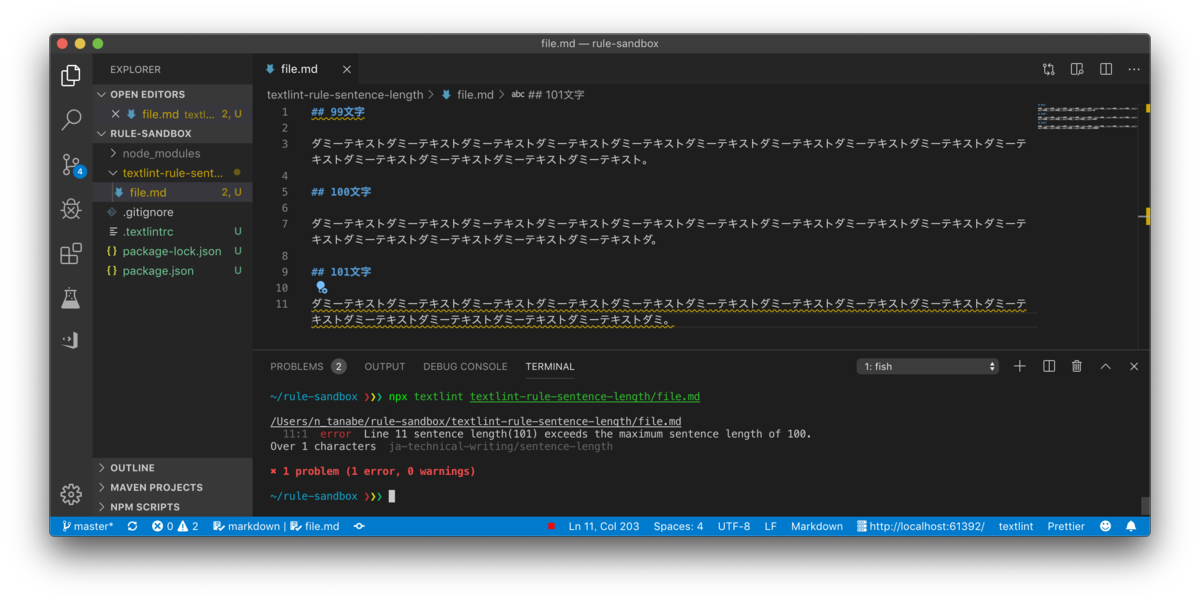Screen dimensions: 1200x602
Task: Click the lightbulb code action on line 10
Action: (x=321, y=287)
